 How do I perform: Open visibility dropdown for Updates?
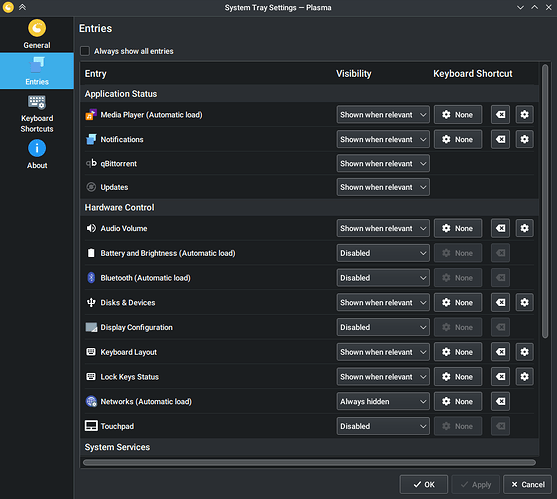[x=383, y=187]
